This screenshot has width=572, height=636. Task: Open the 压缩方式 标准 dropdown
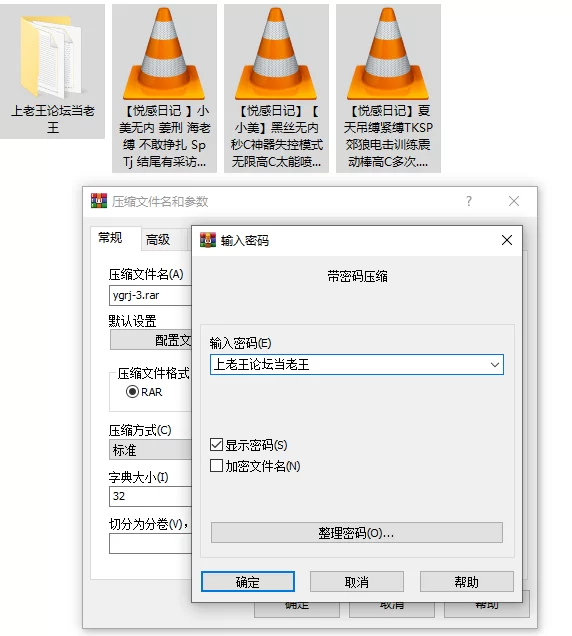tap(150, 450)
